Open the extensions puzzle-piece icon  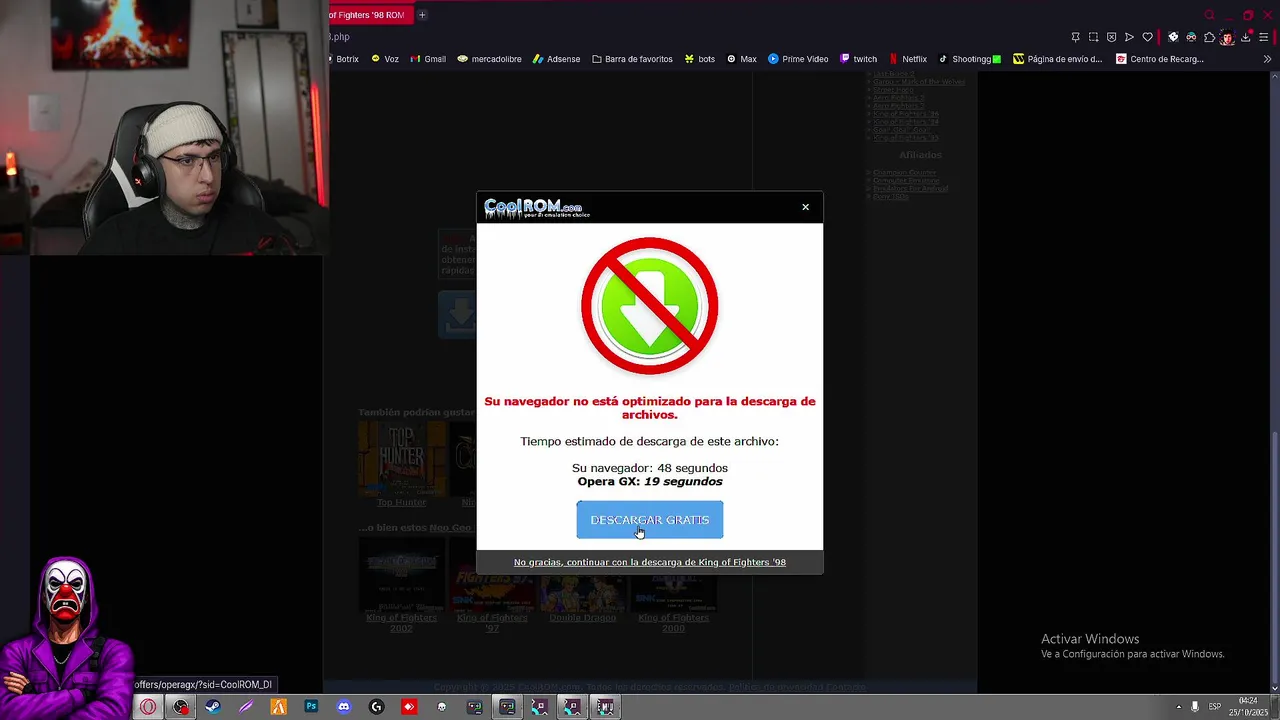pyautogui.click(x=1209, y=37)
